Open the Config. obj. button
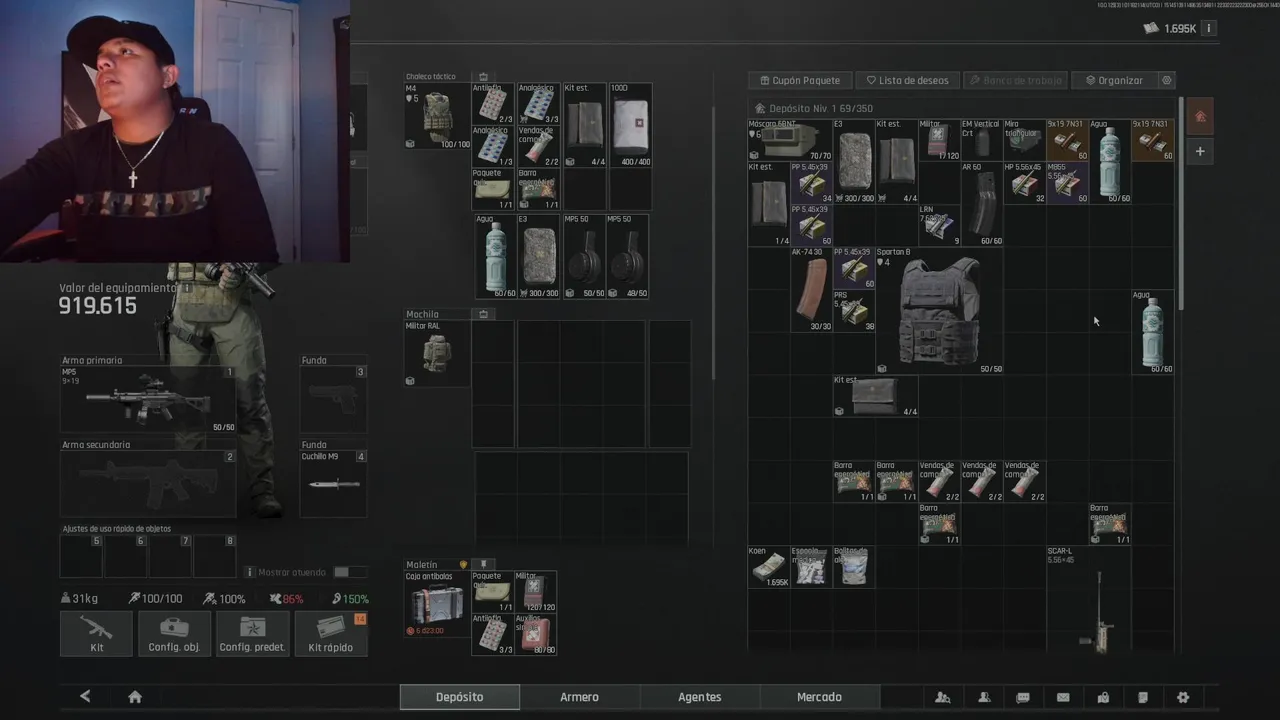The image size is (1280, 720). [x=174, y=633]
